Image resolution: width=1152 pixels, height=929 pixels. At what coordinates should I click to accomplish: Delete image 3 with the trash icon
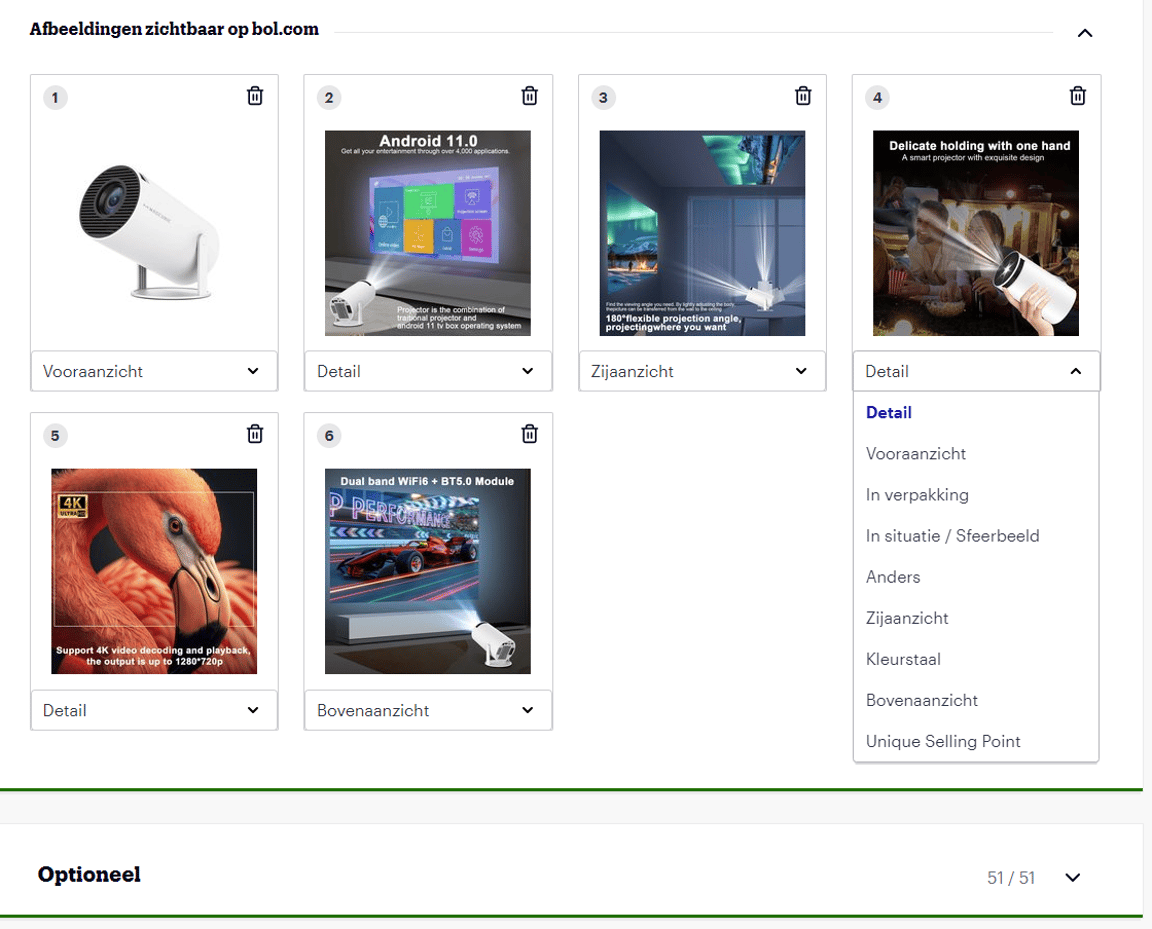[x=803, y=95]
